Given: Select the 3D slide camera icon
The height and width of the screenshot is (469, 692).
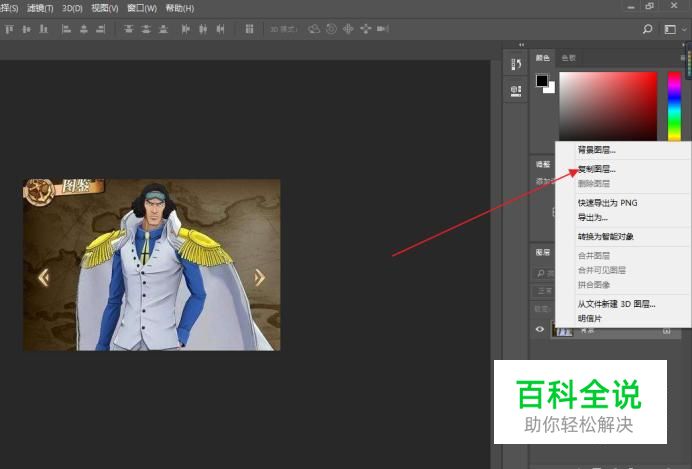Looking at the screenshot, I should click(x=365, y=29).
